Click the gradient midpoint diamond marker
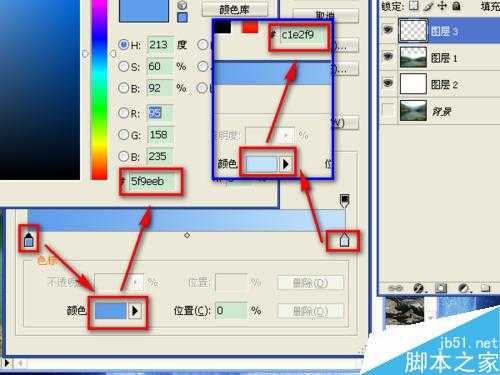The width and height of the screenshot is (500, 375). point(187,235)
